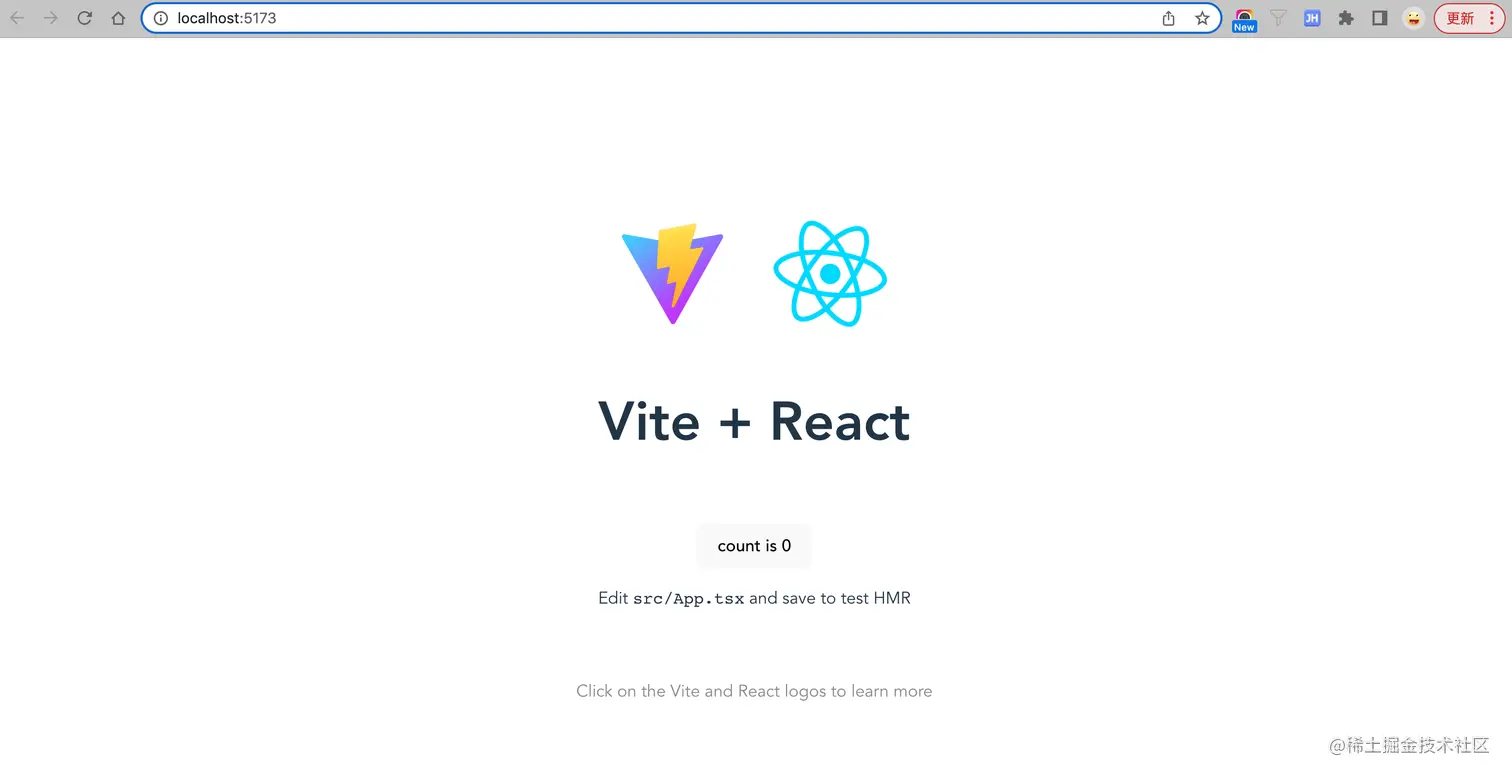Open the Extensions puzzle piece menu

(1346, 18)
